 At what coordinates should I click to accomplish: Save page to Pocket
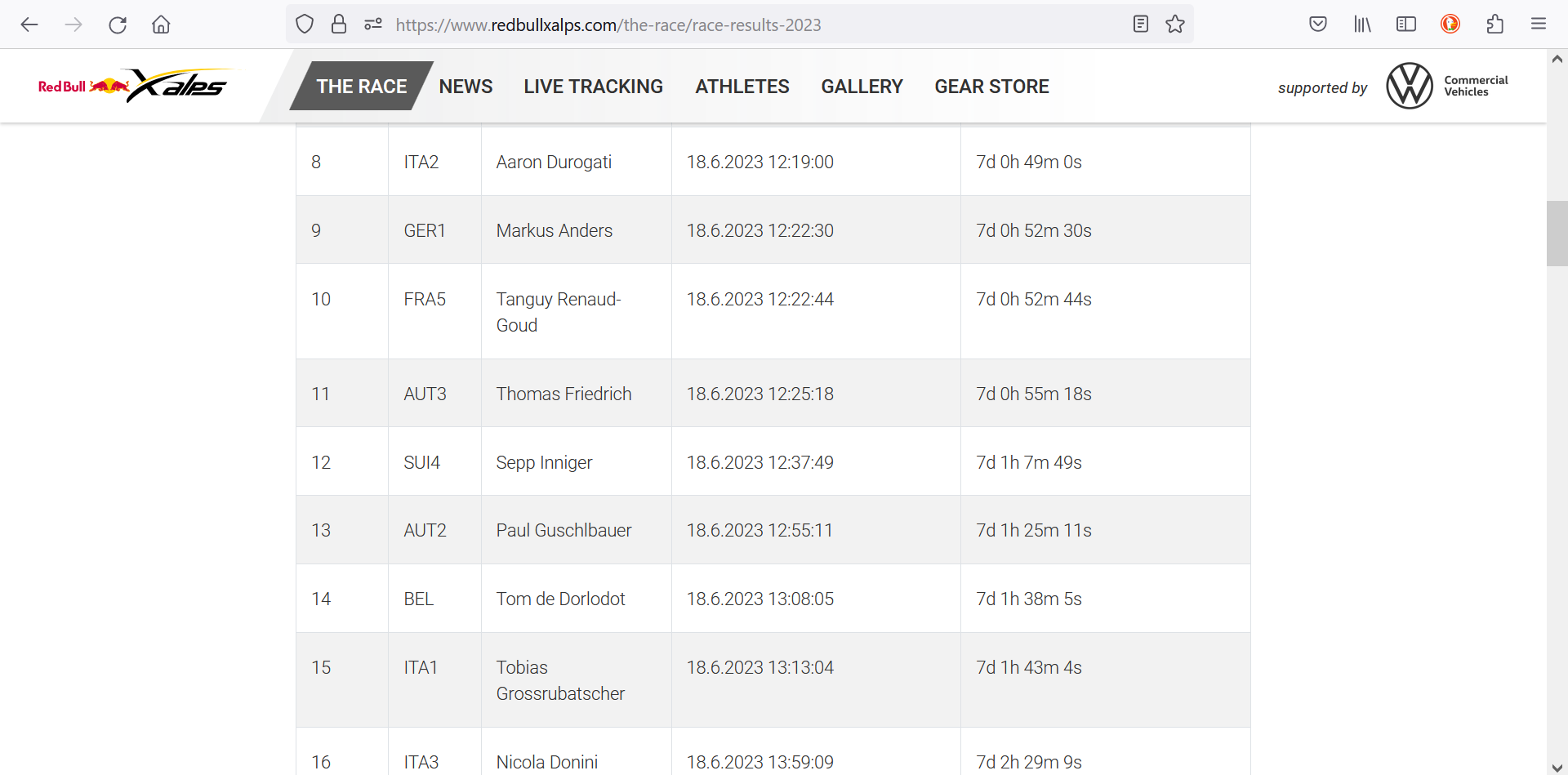(x=1318, y=24)
